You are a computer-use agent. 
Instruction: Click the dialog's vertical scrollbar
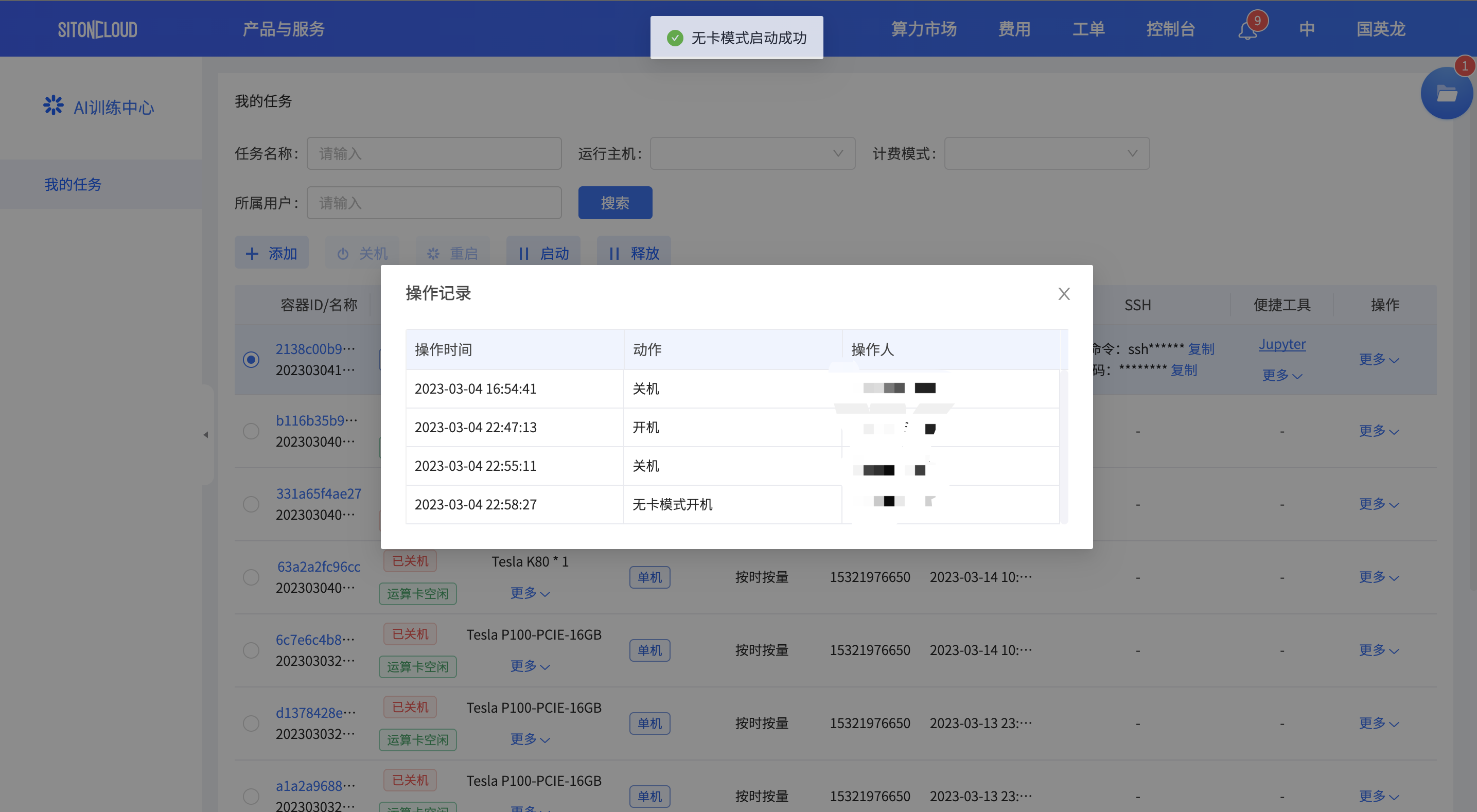[x=1064, y=446]
